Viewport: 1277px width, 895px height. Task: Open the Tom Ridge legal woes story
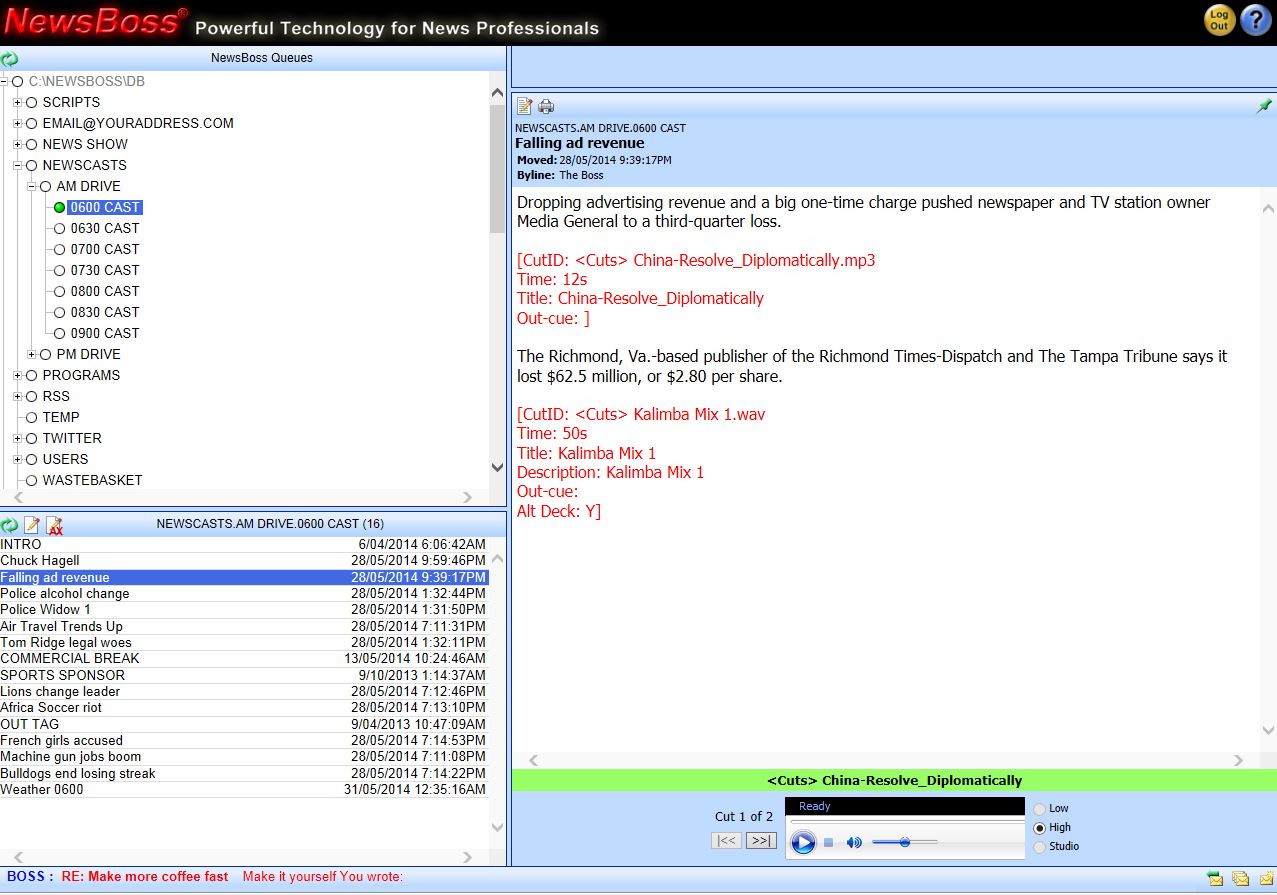pyautogui.click(x=244, y=642)
